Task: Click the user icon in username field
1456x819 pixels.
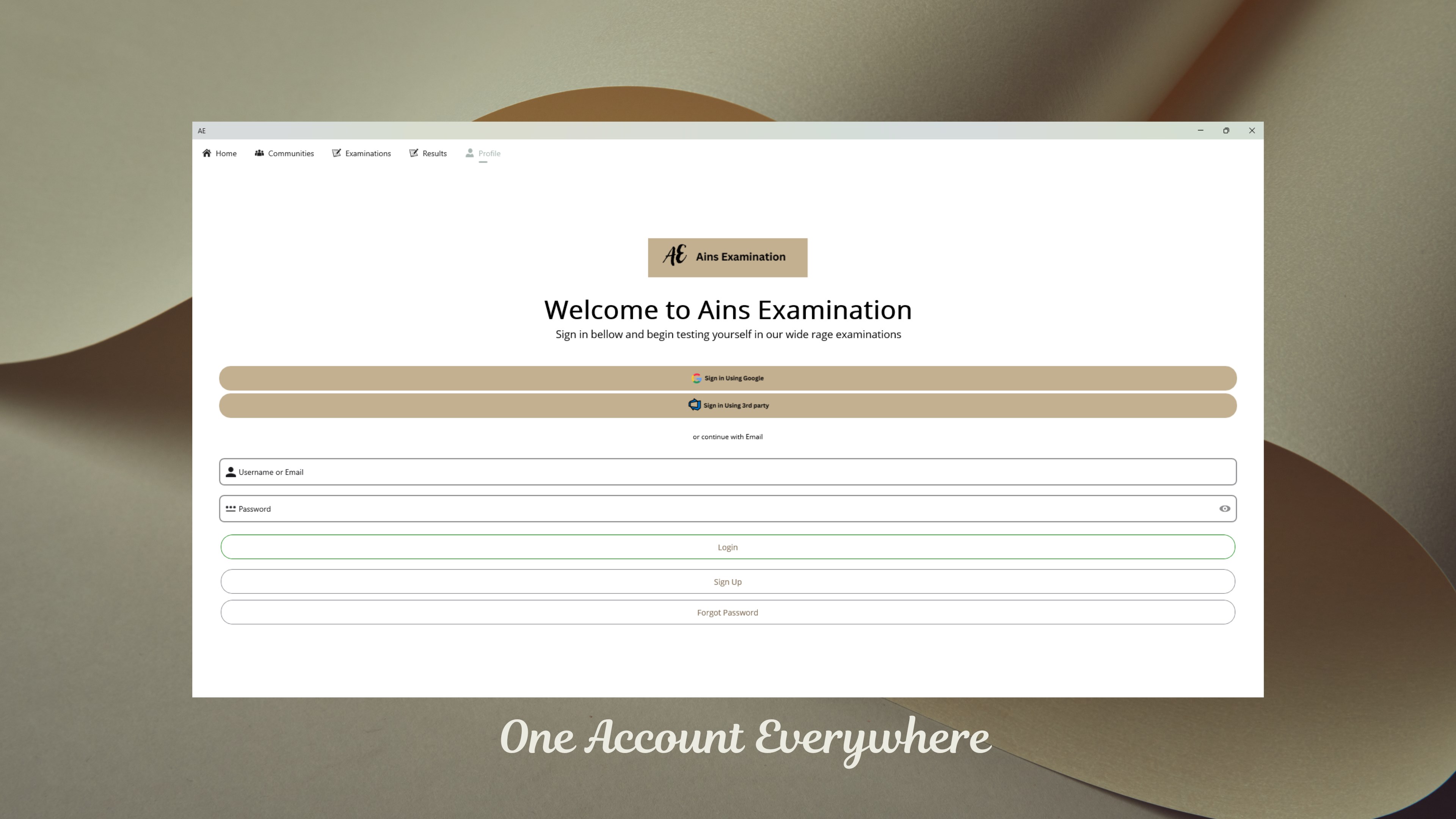Action: pyautogui.click(x=231, y=472)
